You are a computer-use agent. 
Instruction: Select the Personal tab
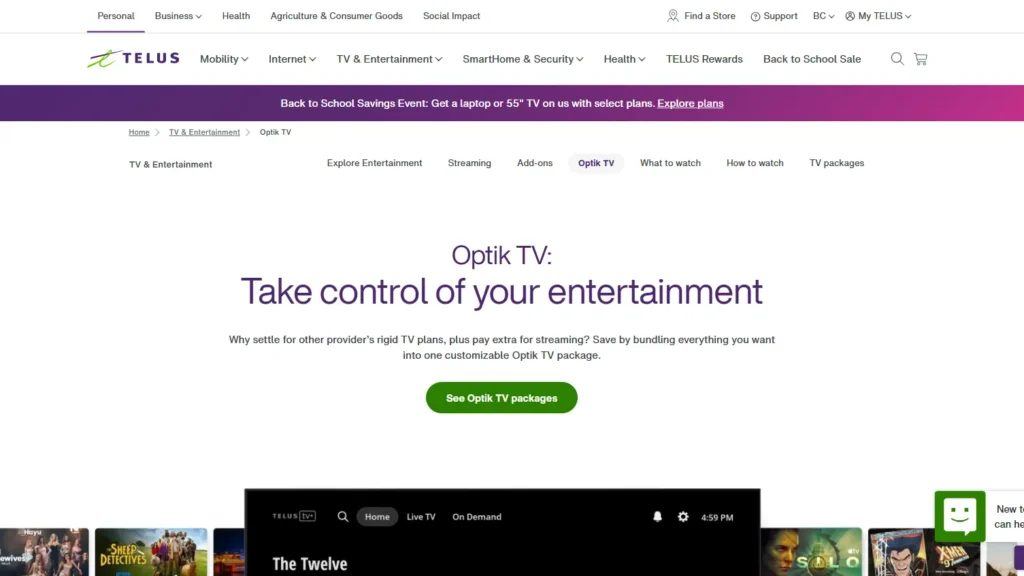[116, 16]
